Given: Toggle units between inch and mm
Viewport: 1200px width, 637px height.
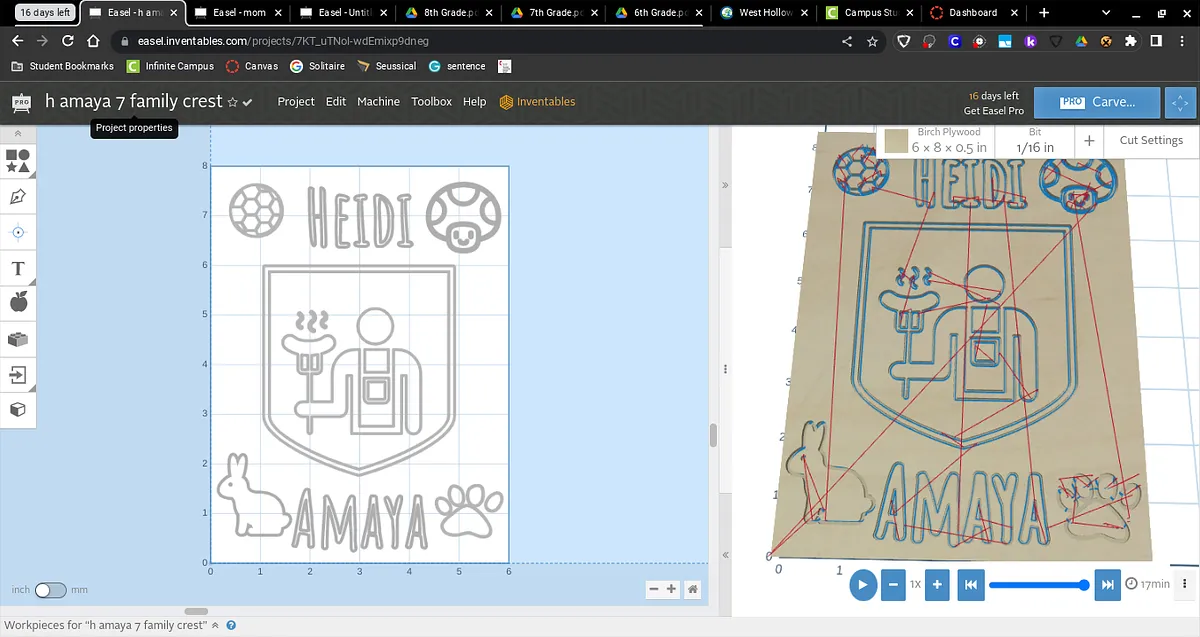Looking at the screenshot, I should tap(50, 590).
